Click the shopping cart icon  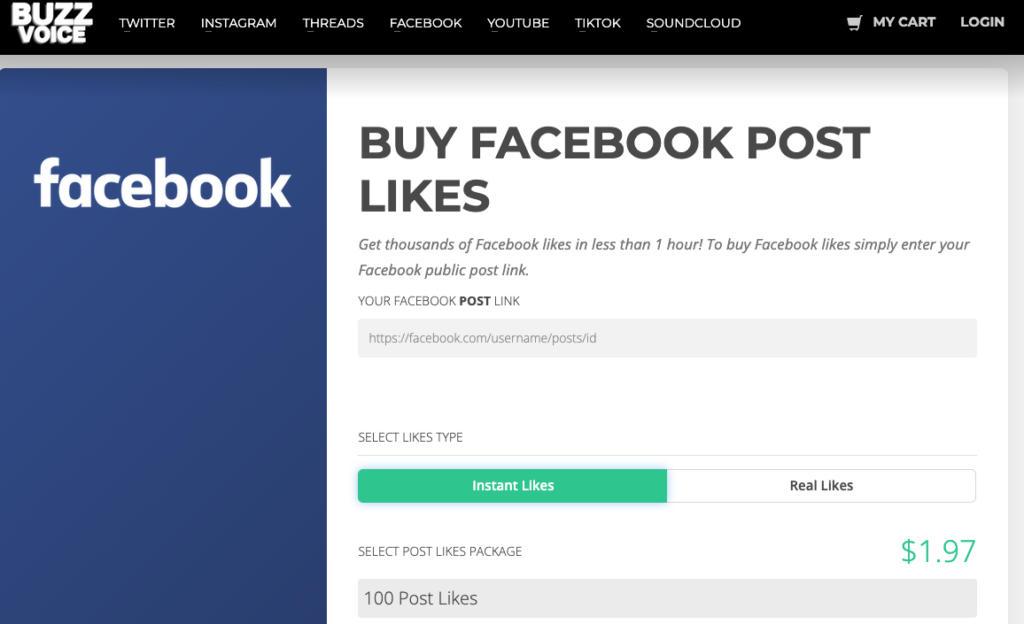[x=854, y=22]
